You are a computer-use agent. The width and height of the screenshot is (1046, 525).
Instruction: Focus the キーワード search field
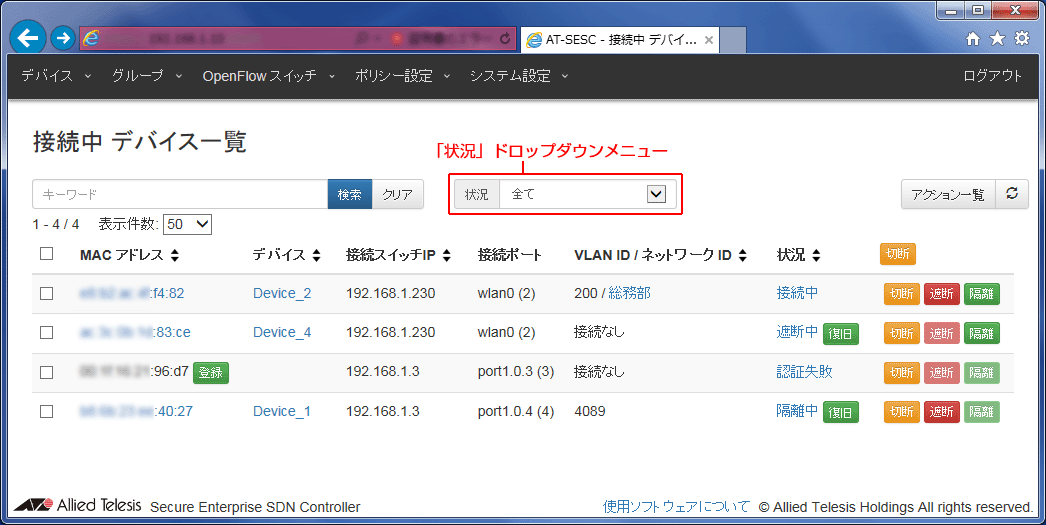point(180,194)
